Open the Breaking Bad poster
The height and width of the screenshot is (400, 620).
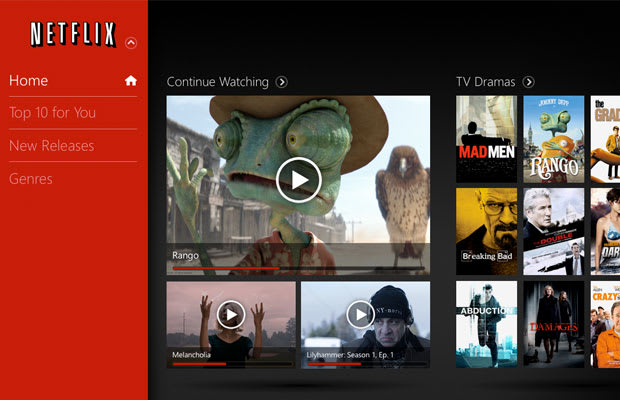pos(486,231)
